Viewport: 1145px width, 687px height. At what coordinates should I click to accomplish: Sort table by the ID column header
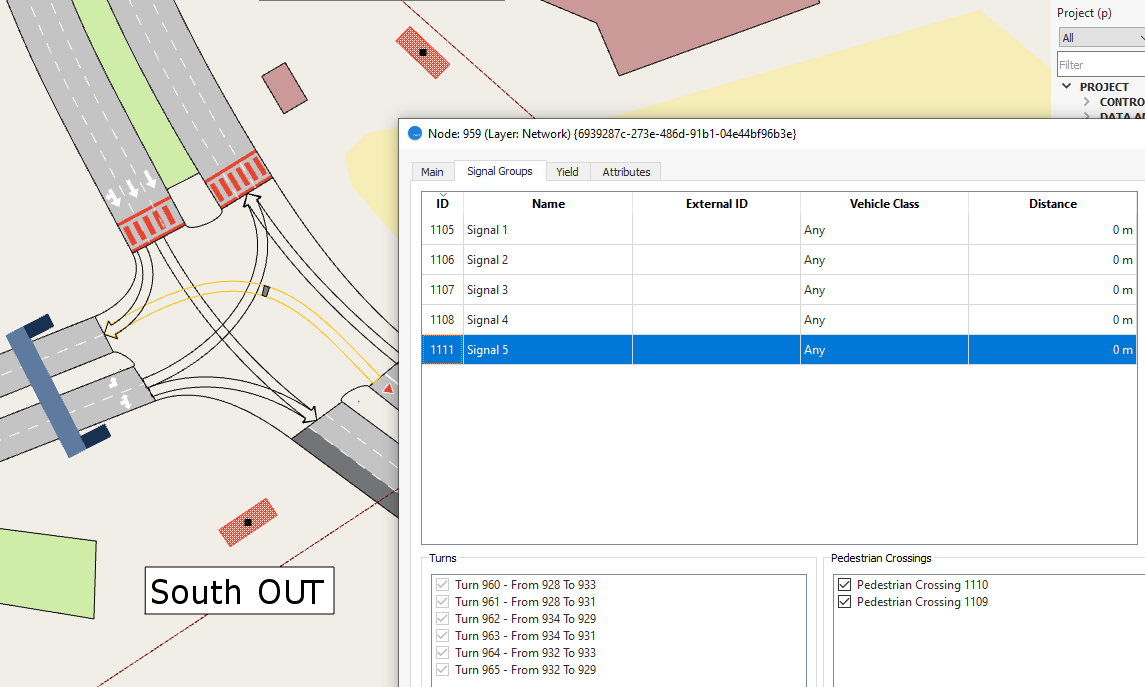point(442,204)
